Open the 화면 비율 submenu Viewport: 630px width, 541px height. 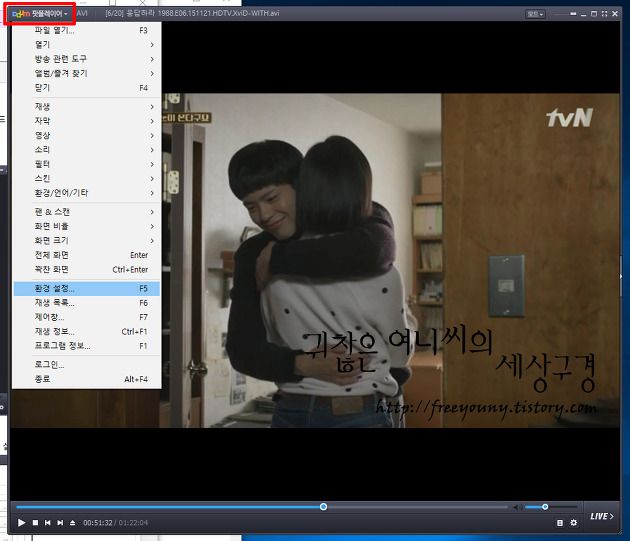tap(87, 226)
